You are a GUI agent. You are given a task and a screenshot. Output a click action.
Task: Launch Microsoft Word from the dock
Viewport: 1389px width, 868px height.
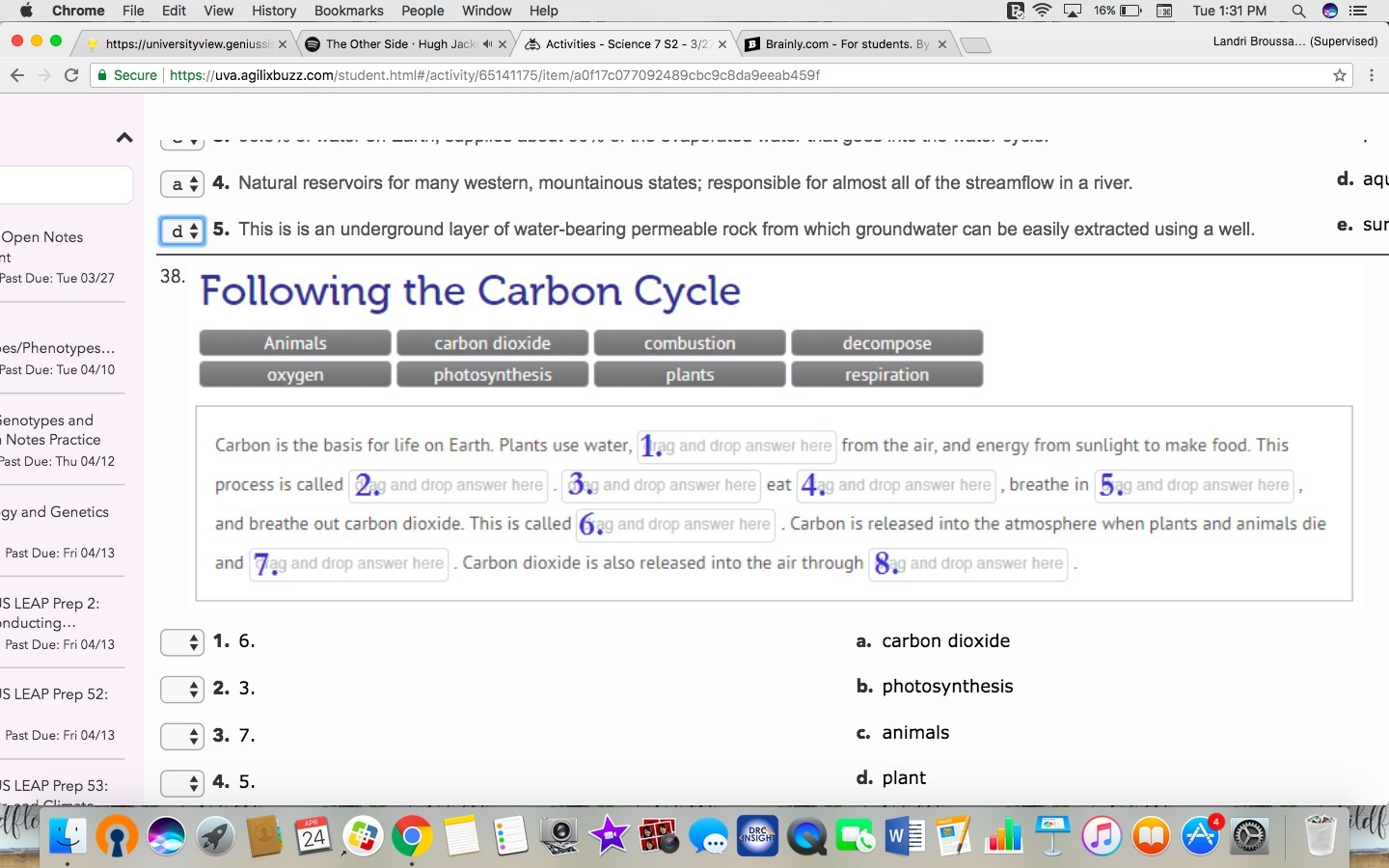coord(905,835)
